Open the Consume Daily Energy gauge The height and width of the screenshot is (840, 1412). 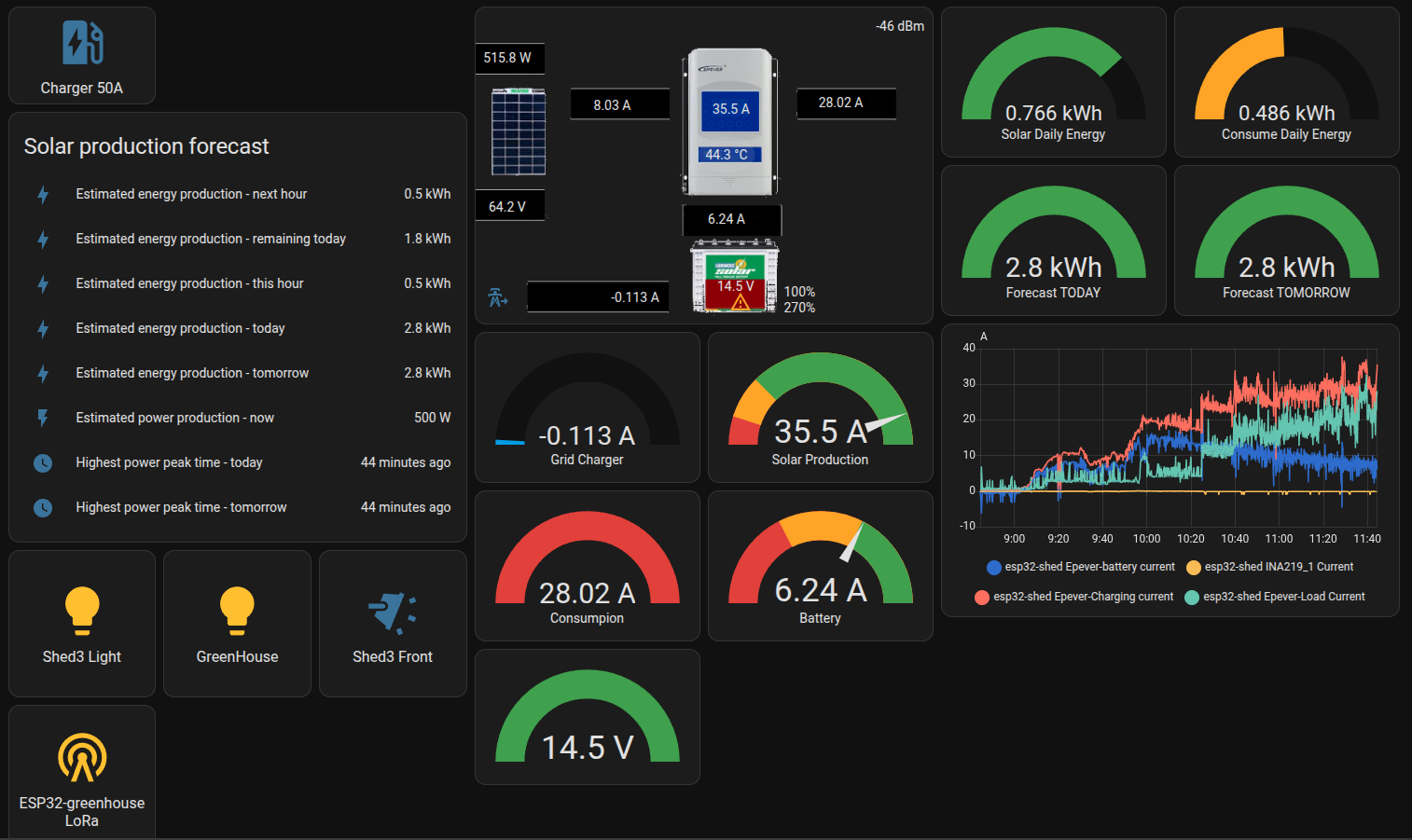tap(1286, 84)
